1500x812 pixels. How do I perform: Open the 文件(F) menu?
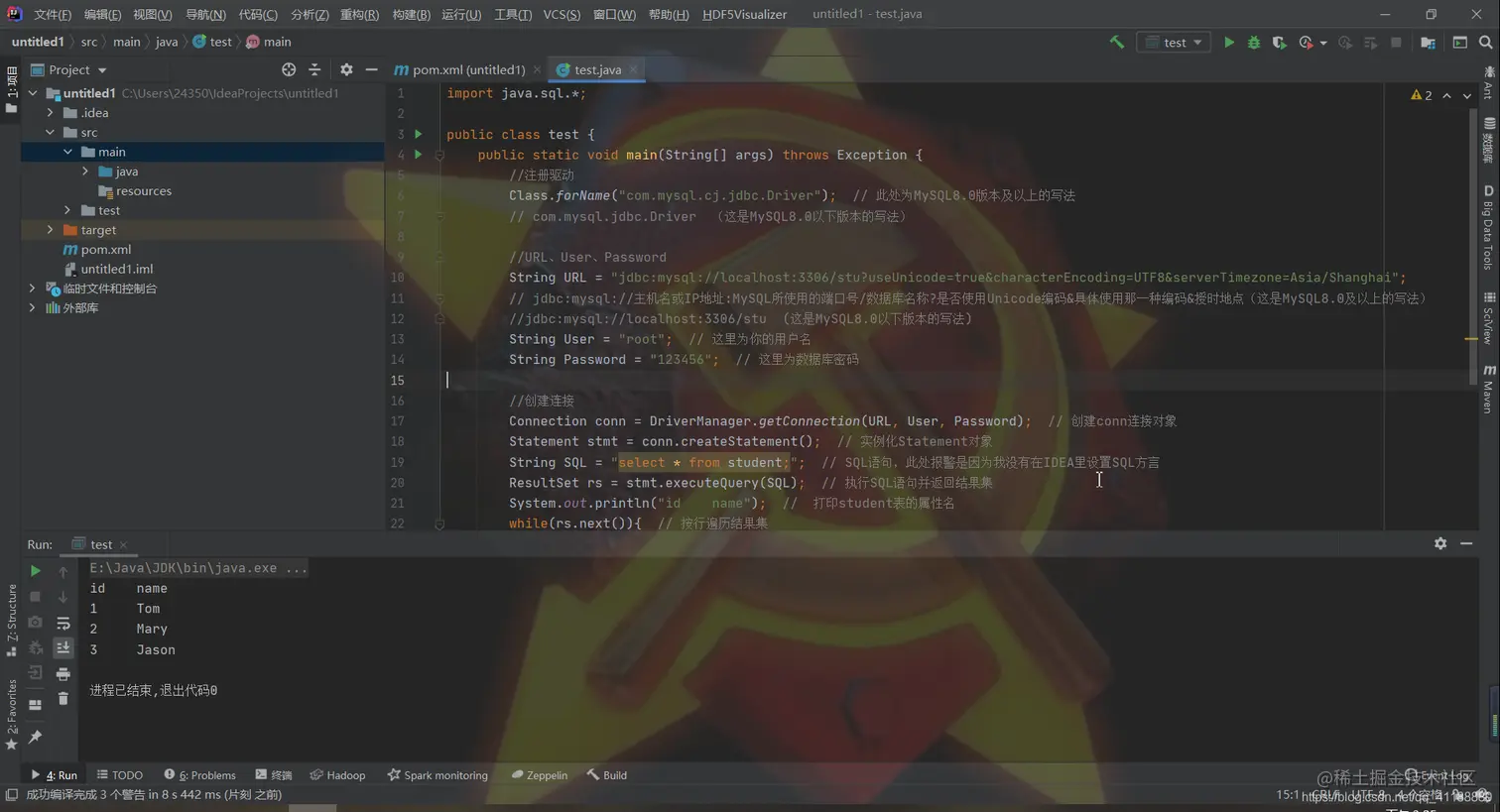tap(53, 14)
